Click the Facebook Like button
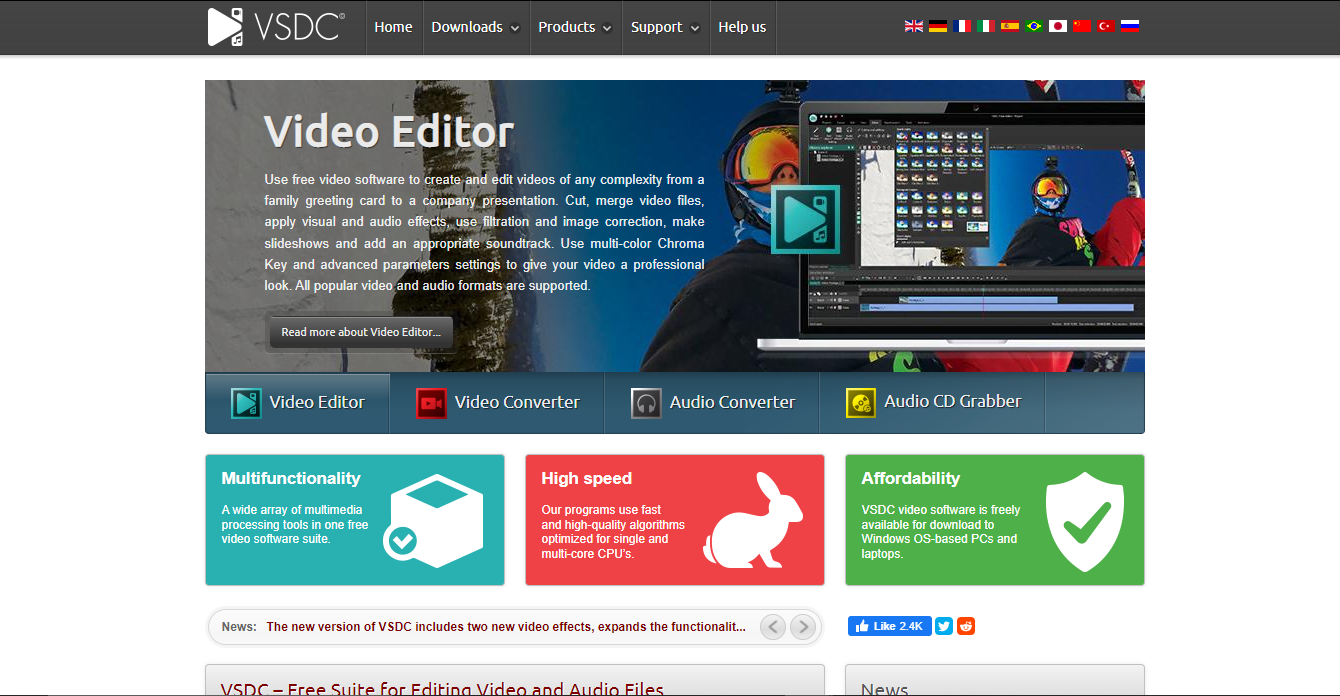 click(890, 626)
